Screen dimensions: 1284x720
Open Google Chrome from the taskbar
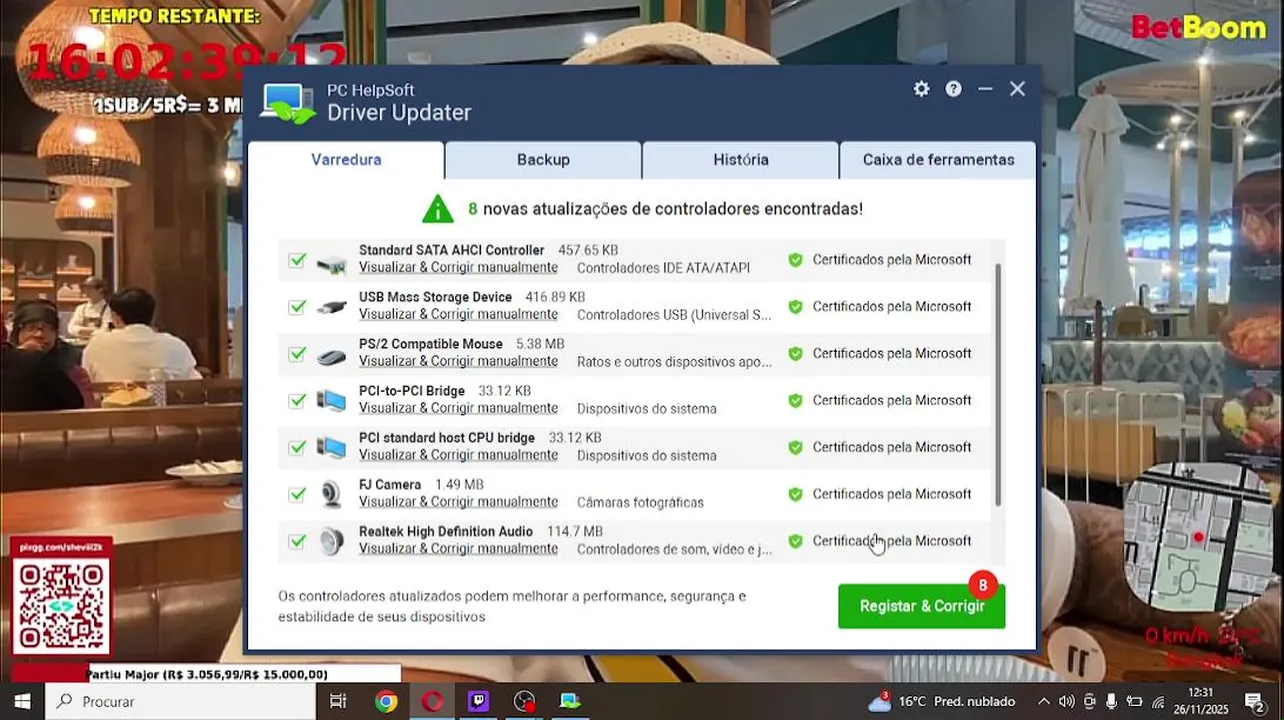pos(386,701)
